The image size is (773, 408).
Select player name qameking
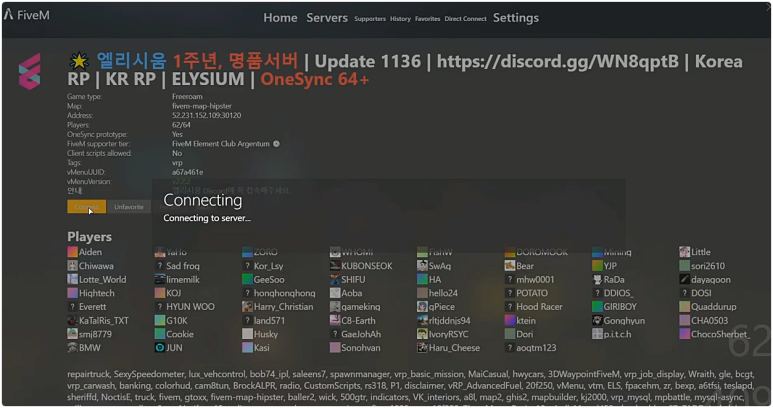[x=361, y=307]
